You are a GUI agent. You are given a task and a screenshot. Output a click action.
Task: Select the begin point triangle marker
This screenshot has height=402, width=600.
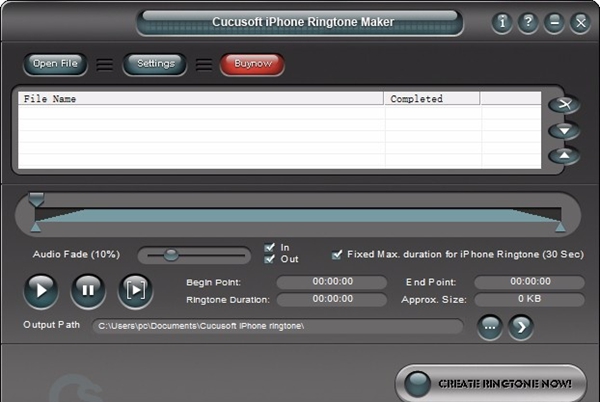[36, 228]
